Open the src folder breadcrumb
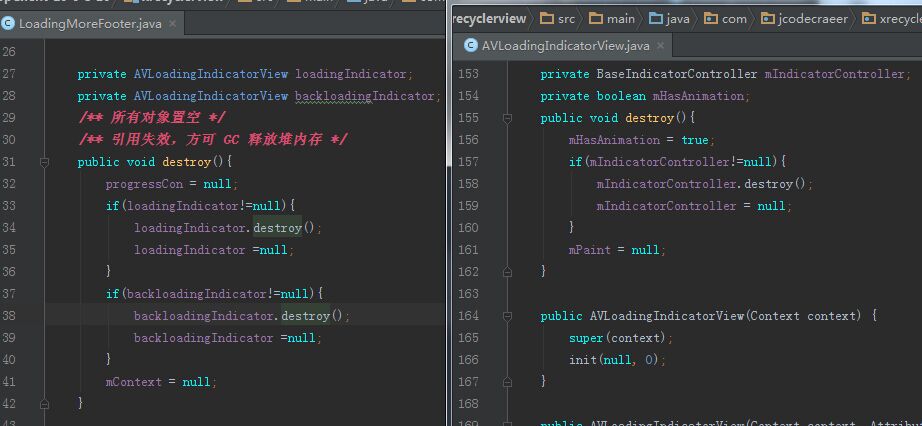 coord(557,19)
